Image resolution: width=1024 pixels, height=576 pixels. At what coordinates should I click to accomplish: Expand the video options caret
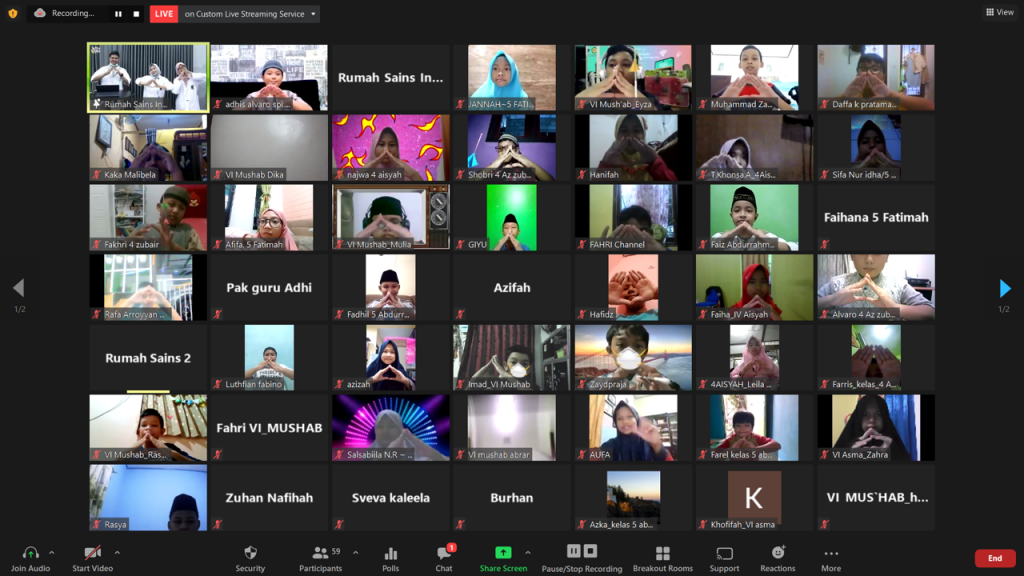tap(117, 552)
